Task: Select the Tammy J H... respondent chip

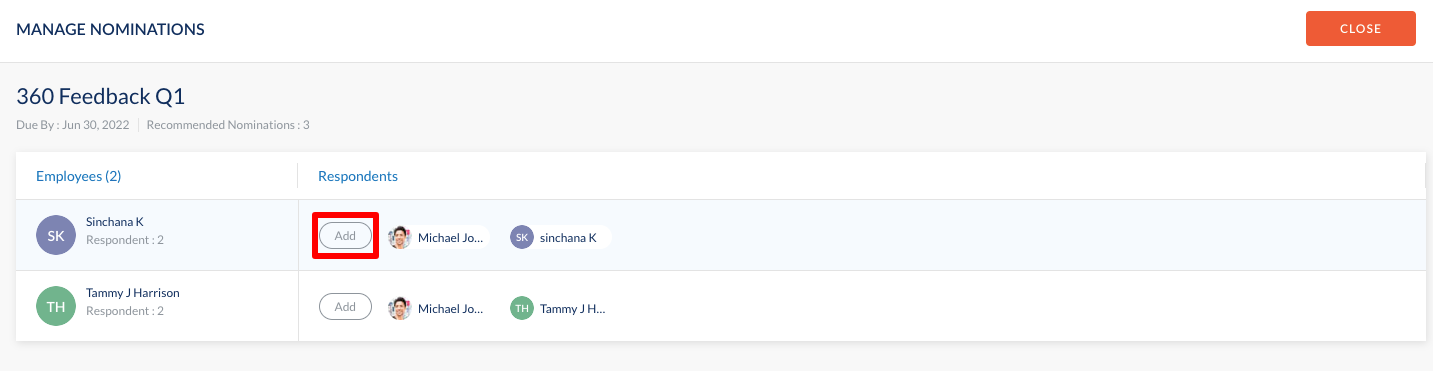Action: pyautogui.click(x=559, y=308)
